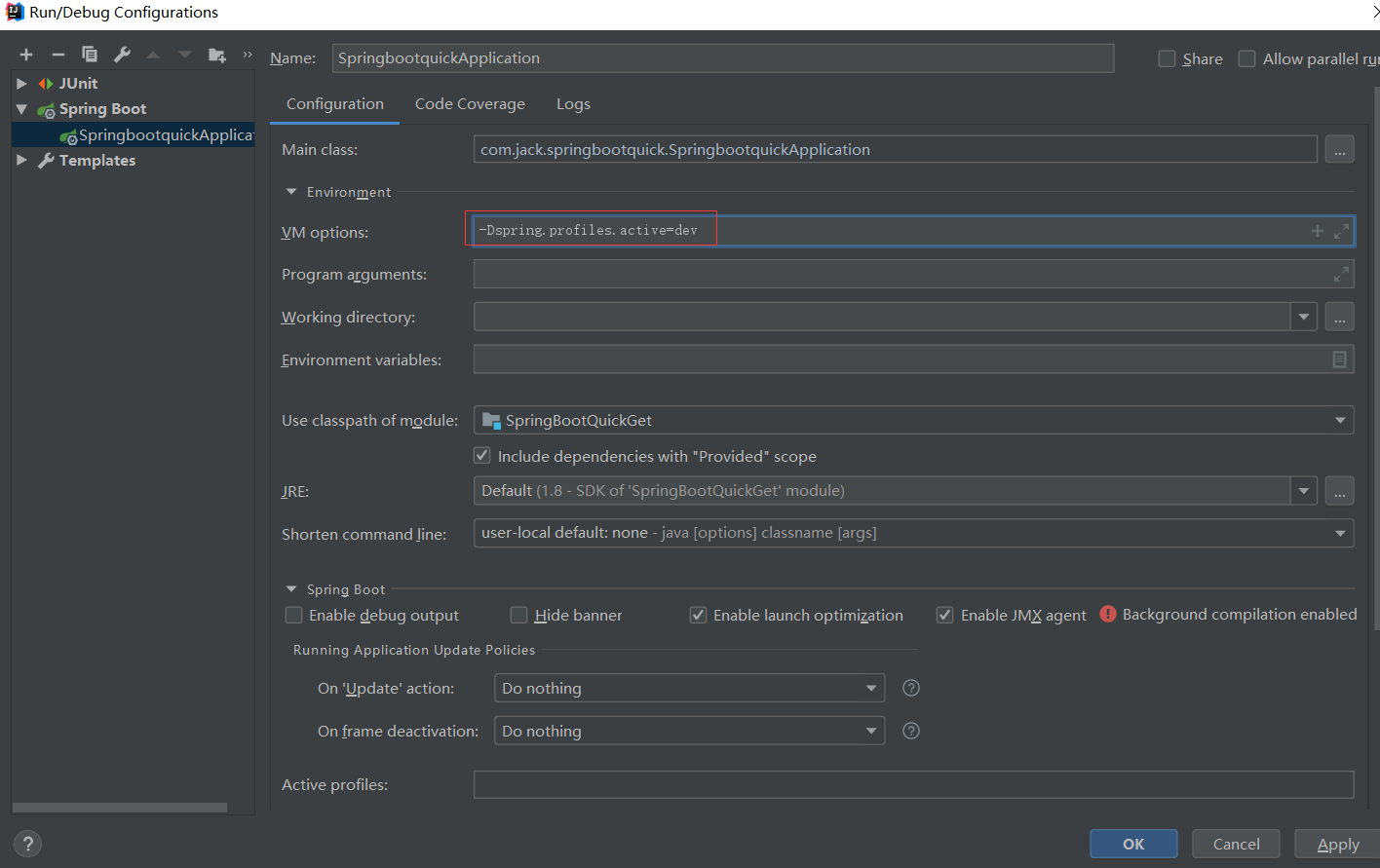Expand the VM options field editor
This screenshot has width=1380, height=868.
1342,231
